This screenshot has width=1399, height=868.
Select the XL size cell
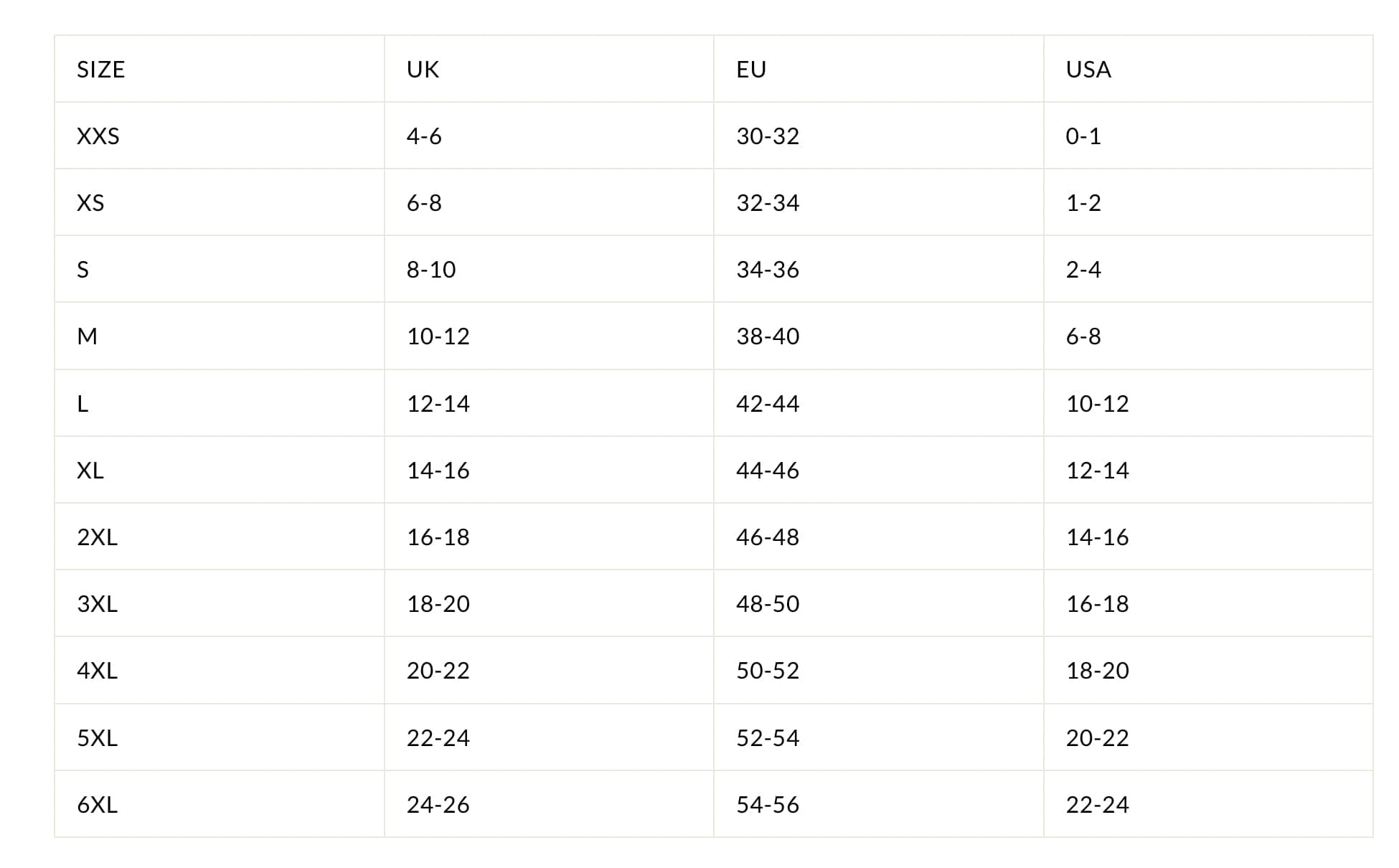click(x=90, y=471)
